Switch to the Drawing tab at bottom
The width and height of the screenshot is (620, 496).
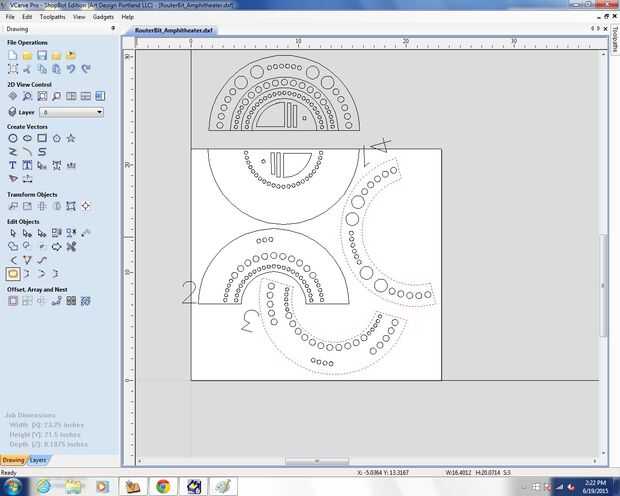pyautogui.click(x=13, y=460)
